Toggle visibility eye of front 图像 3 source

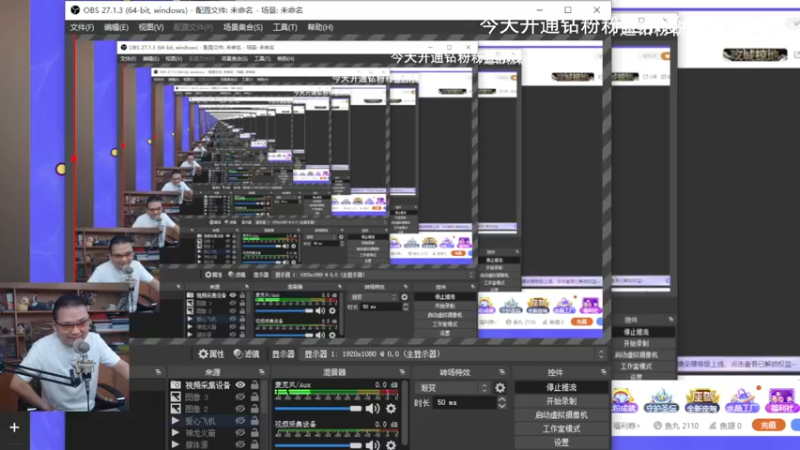pos(240,397)
